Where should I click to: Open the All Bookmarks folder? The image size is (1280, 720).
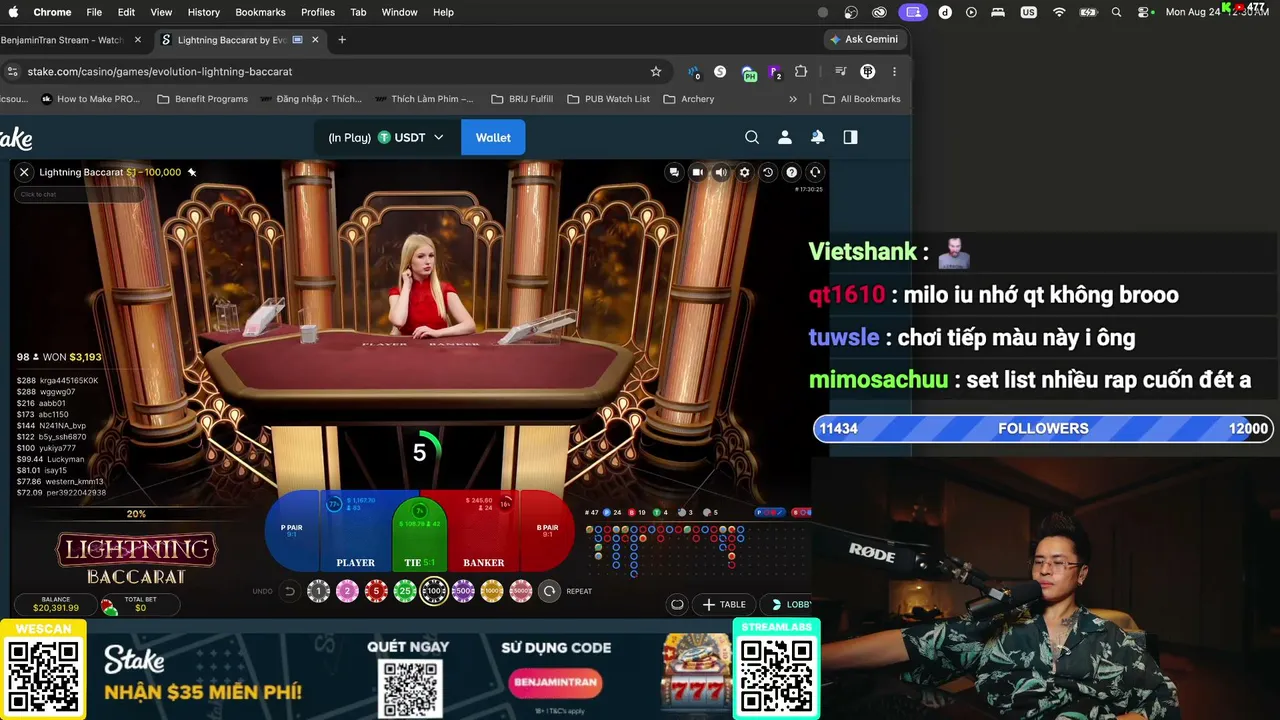862,99
